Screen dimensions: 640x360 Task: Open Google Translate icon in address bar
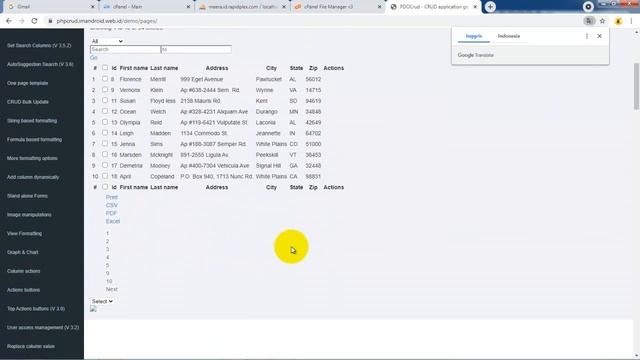point(589,21)
